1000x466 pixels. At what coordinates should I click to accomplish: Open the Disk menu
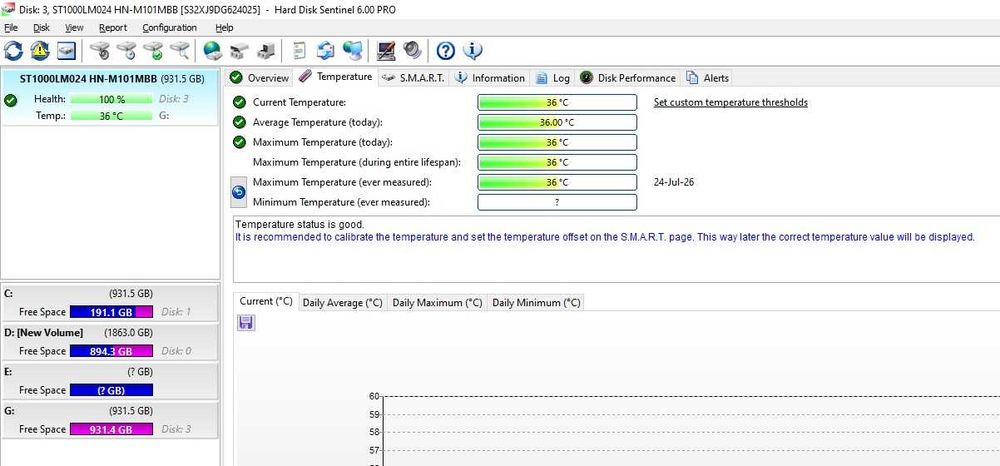click(x=41, y=27)
